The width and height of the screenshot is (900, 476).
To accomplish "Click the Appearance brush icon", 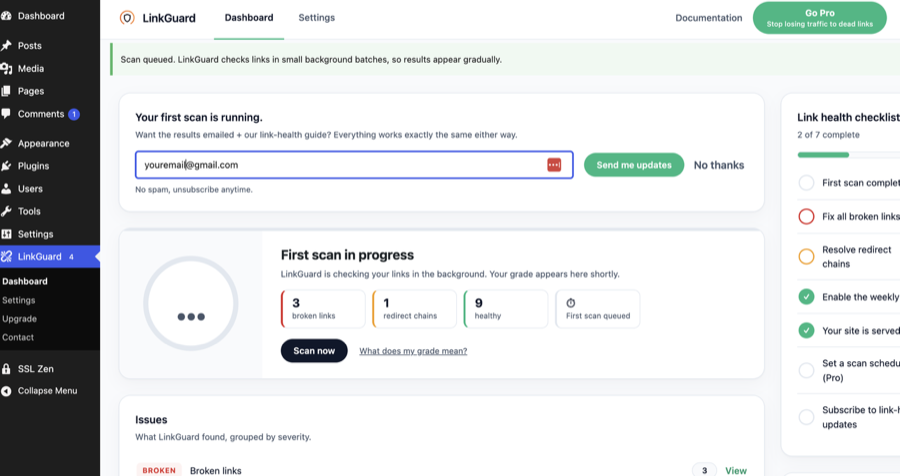I will coord(6,143).
